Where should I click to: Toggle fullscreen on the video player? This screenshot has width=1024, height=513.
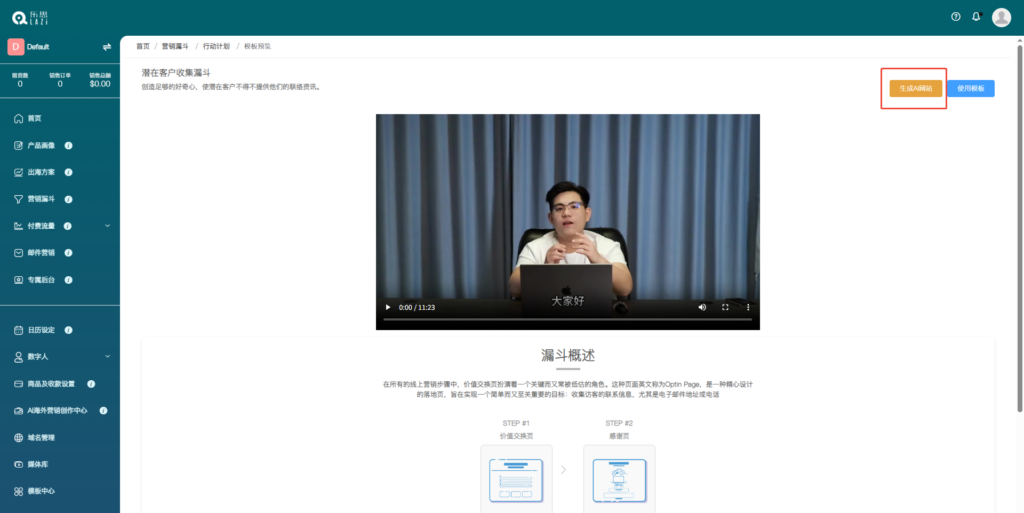pos(726,307)
